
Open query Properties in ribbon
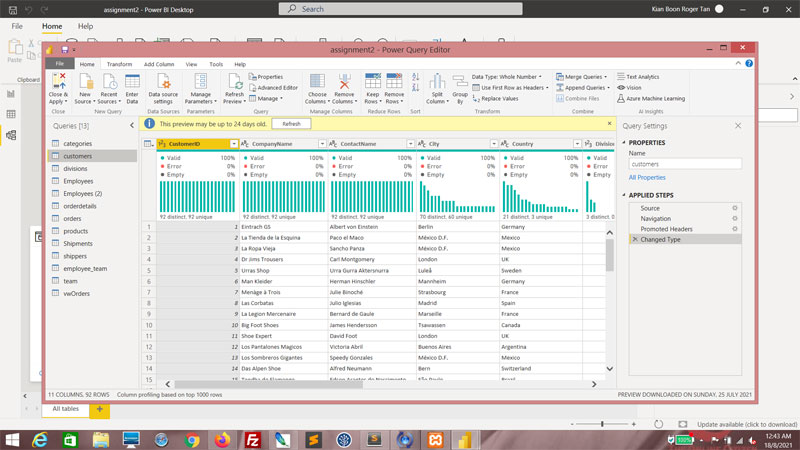pyautogui.click(x=266, y=77)
